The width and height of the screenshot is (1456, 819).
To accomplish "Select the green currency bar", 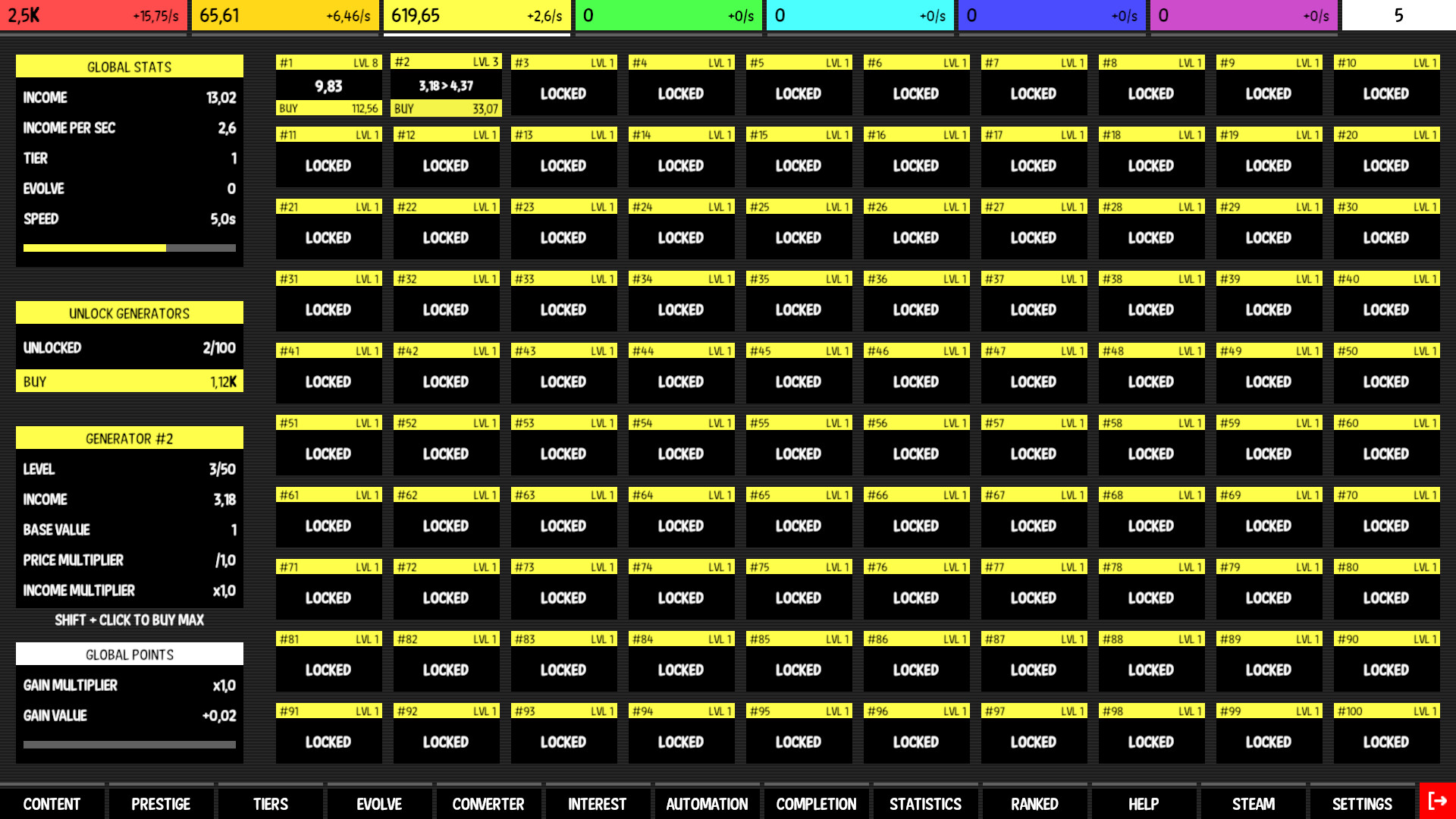I will point(669,16).
